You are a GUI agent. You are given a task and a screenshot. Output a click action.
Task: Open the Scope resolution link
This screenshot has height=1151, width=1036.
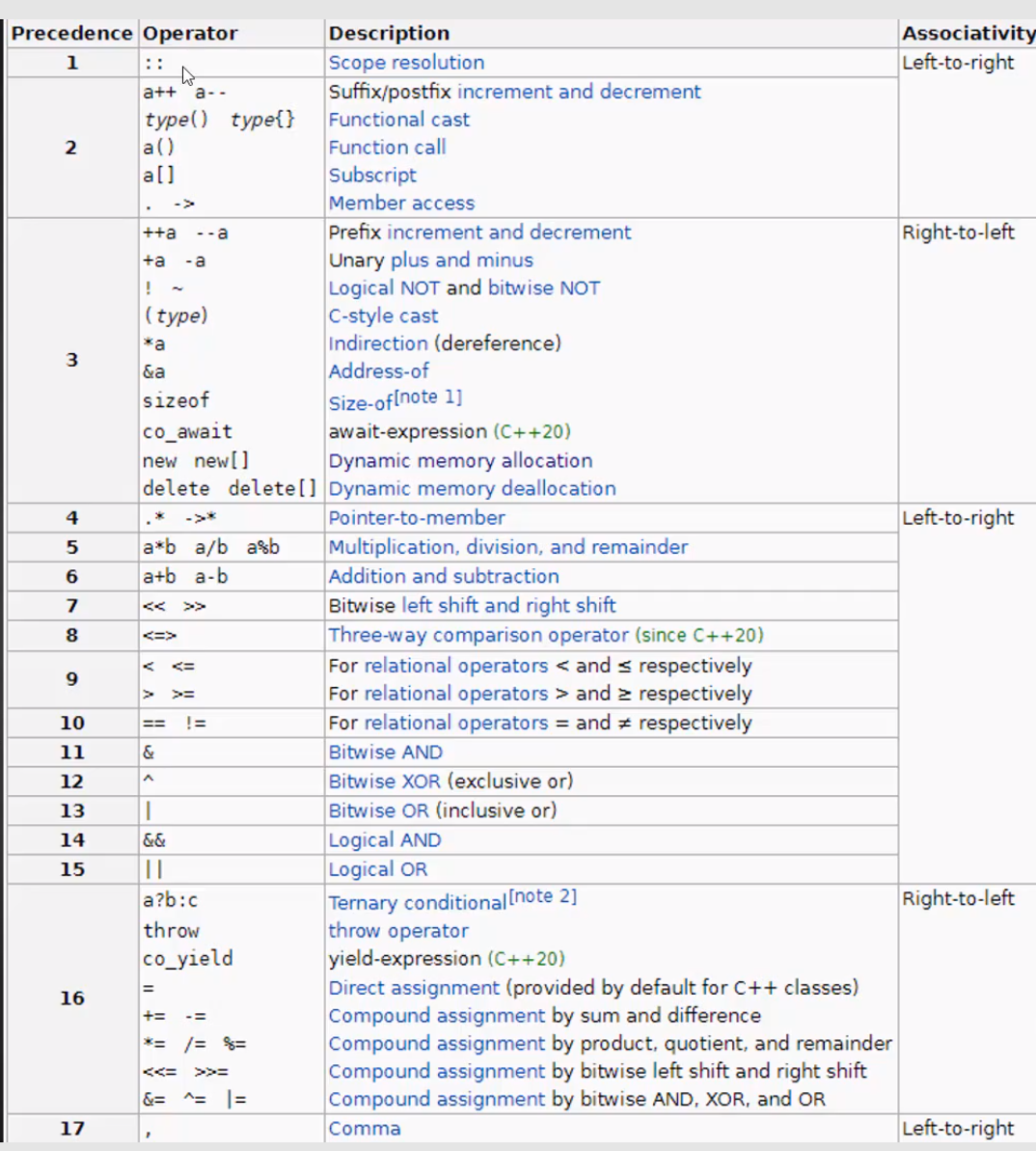406,63
